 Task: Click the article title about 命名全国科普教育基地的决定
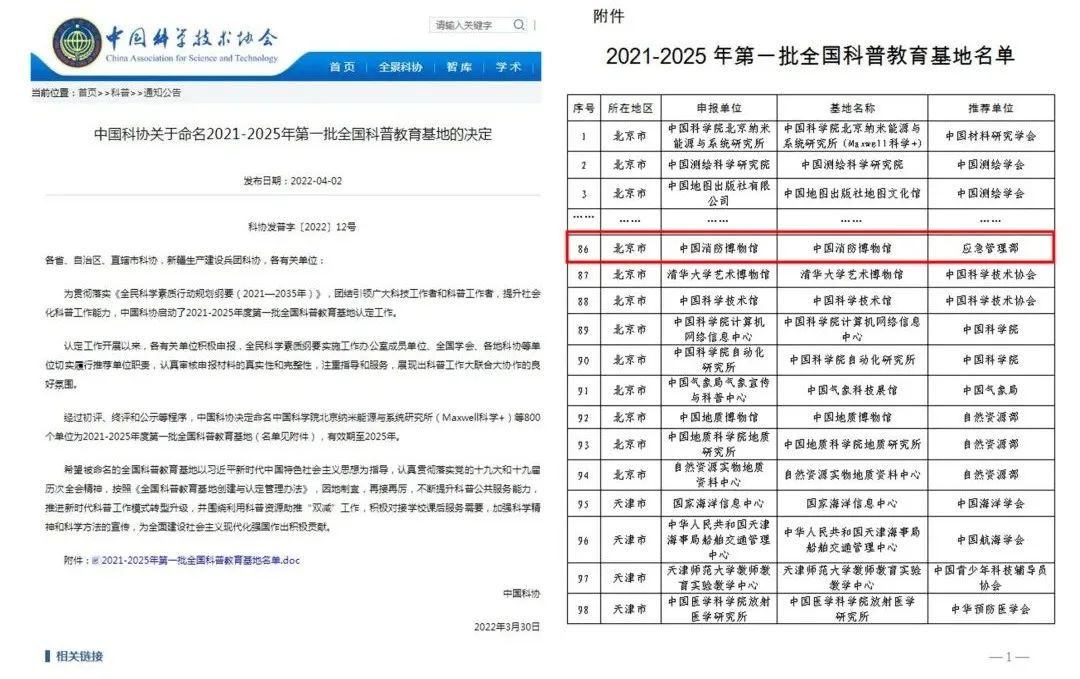(293, 133)
